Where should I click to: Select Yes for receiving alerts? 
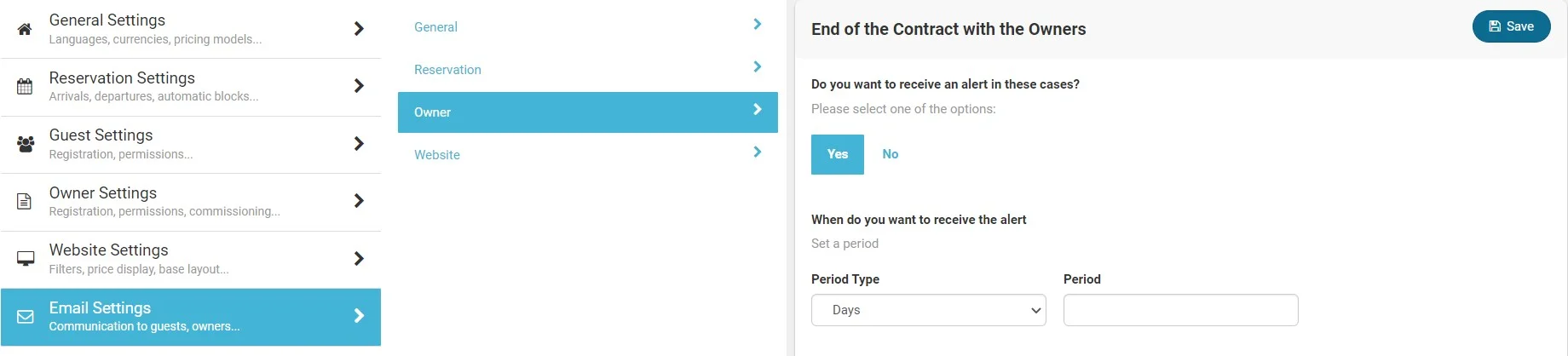tap(837, 154)
